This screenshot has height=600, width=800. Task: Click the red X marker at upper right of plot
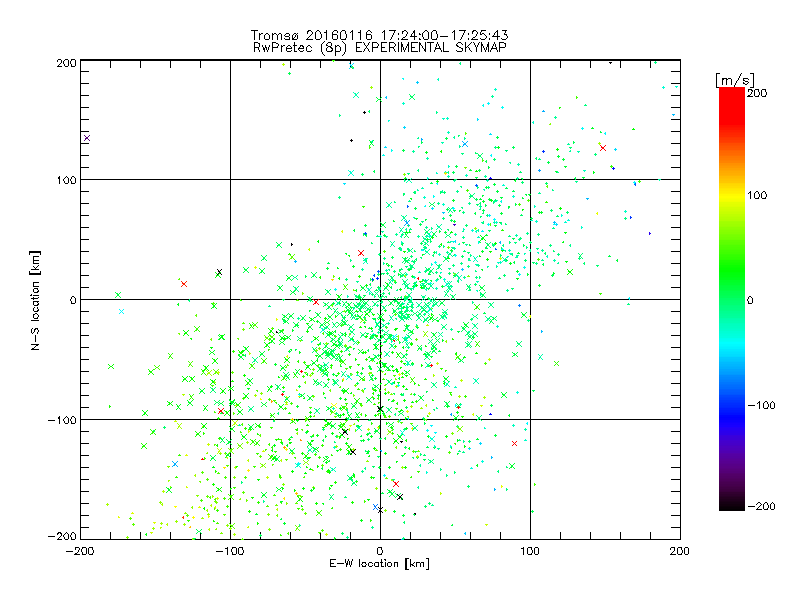(603, 148)
